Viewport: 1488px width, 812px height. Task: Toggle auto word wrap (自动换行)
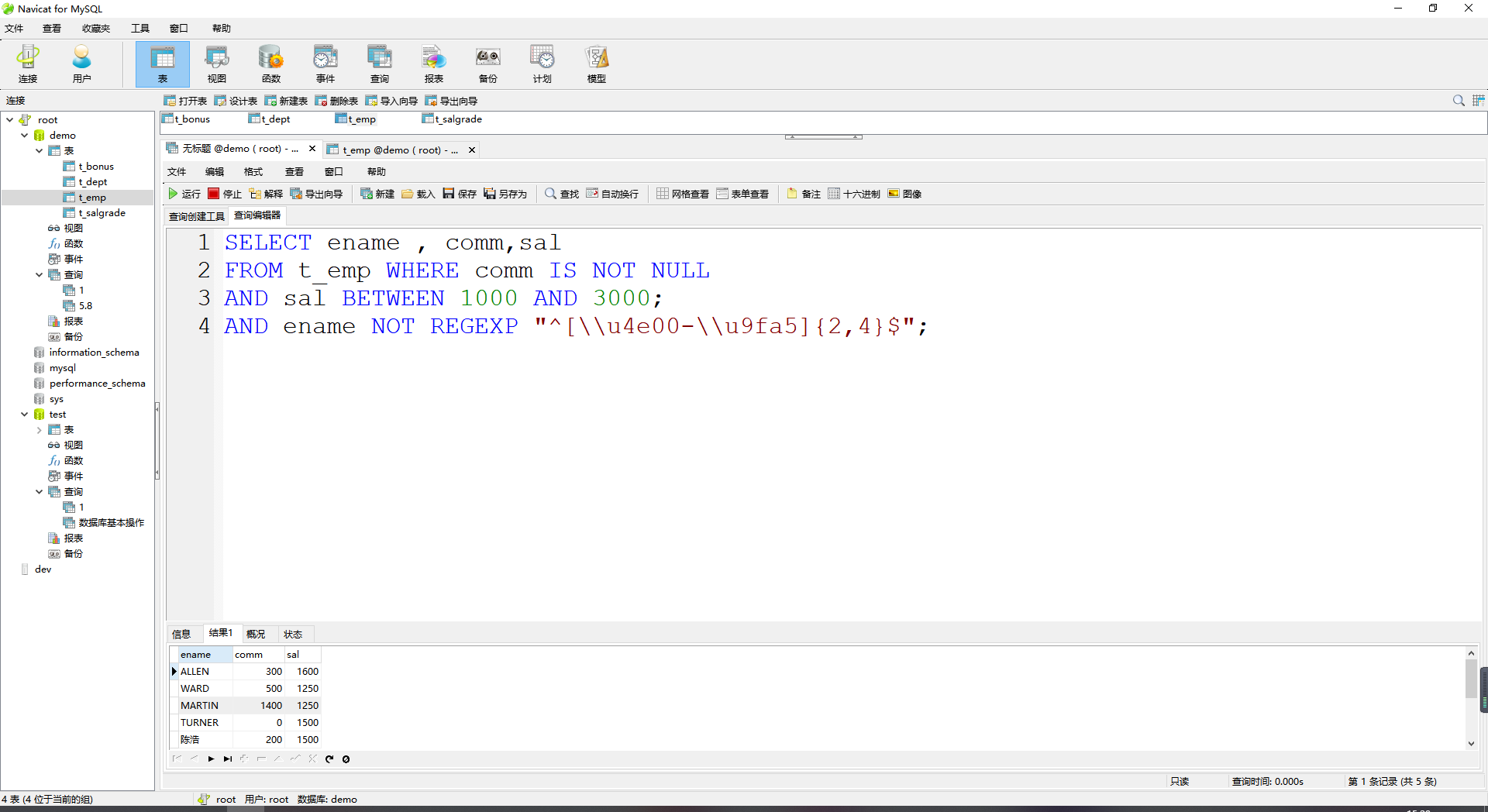pos(612,194)
